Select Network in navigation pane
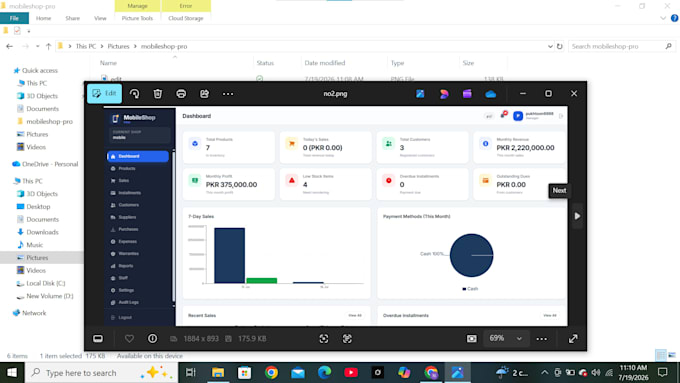This screenshot has width=680, height=383. pyautogui.click(x=34, y=313)
